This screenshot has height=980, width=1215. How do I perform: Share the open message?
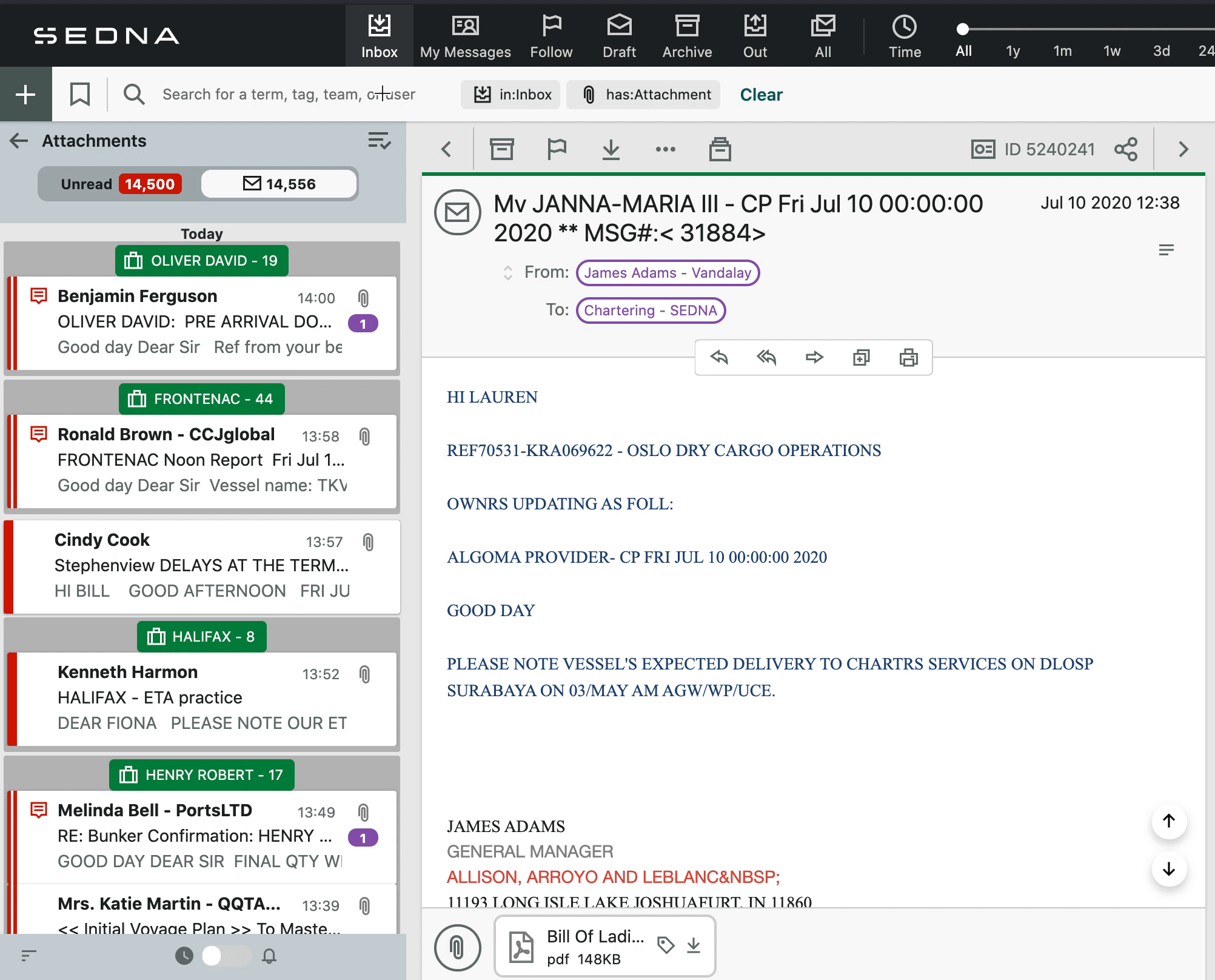pos(1126,149)
